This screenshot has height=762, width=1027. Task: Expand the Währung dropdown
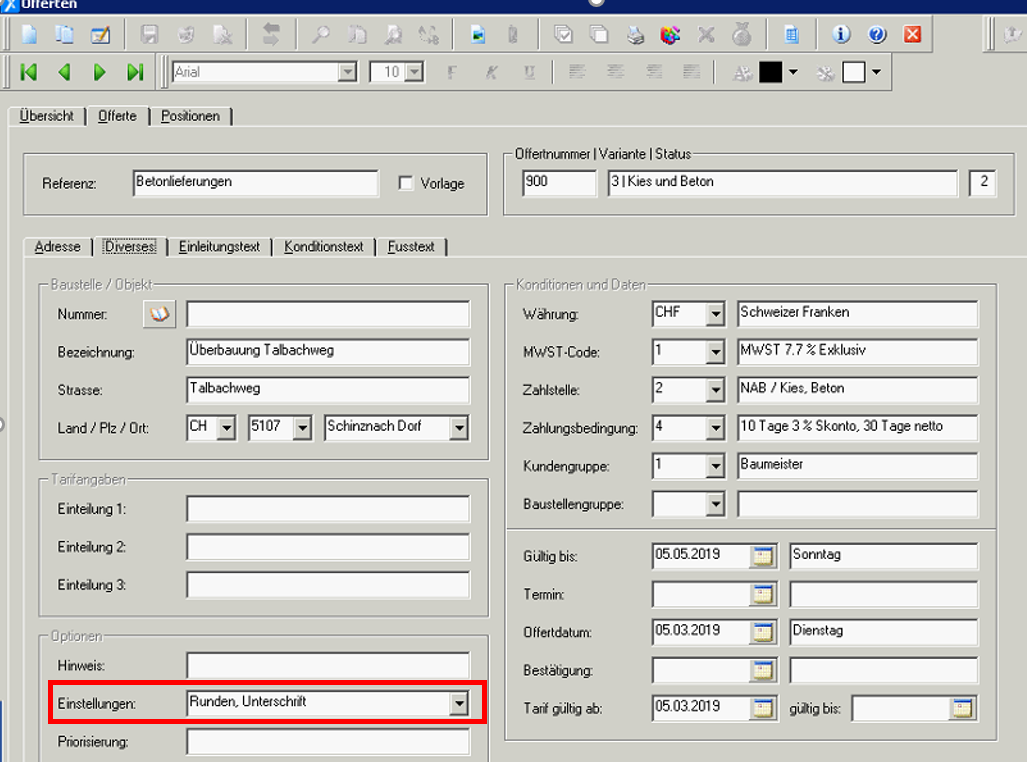tap(714, 314)
